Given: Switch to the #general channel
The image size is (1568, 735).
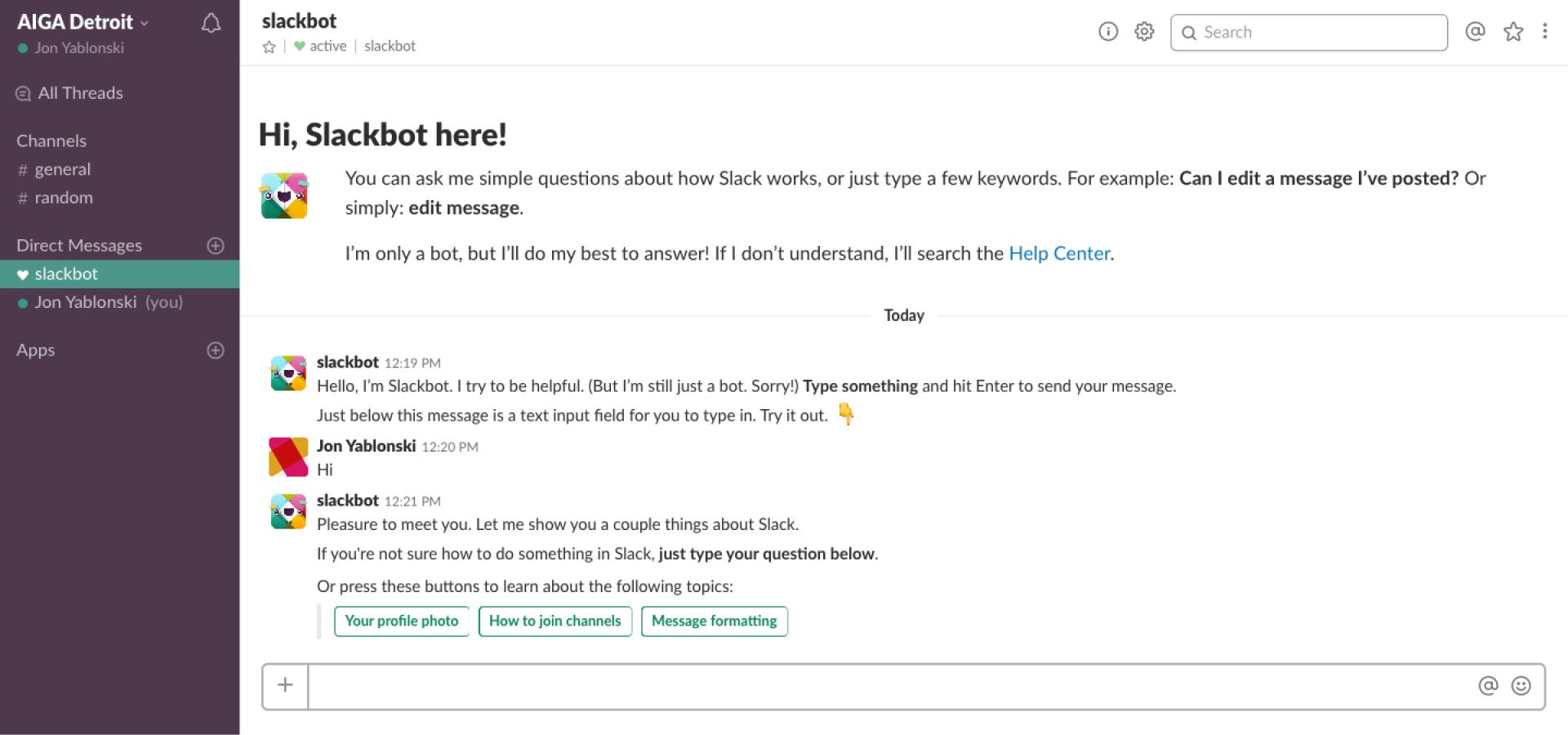Looking at the screenshot, I should (x=62, y=169).
